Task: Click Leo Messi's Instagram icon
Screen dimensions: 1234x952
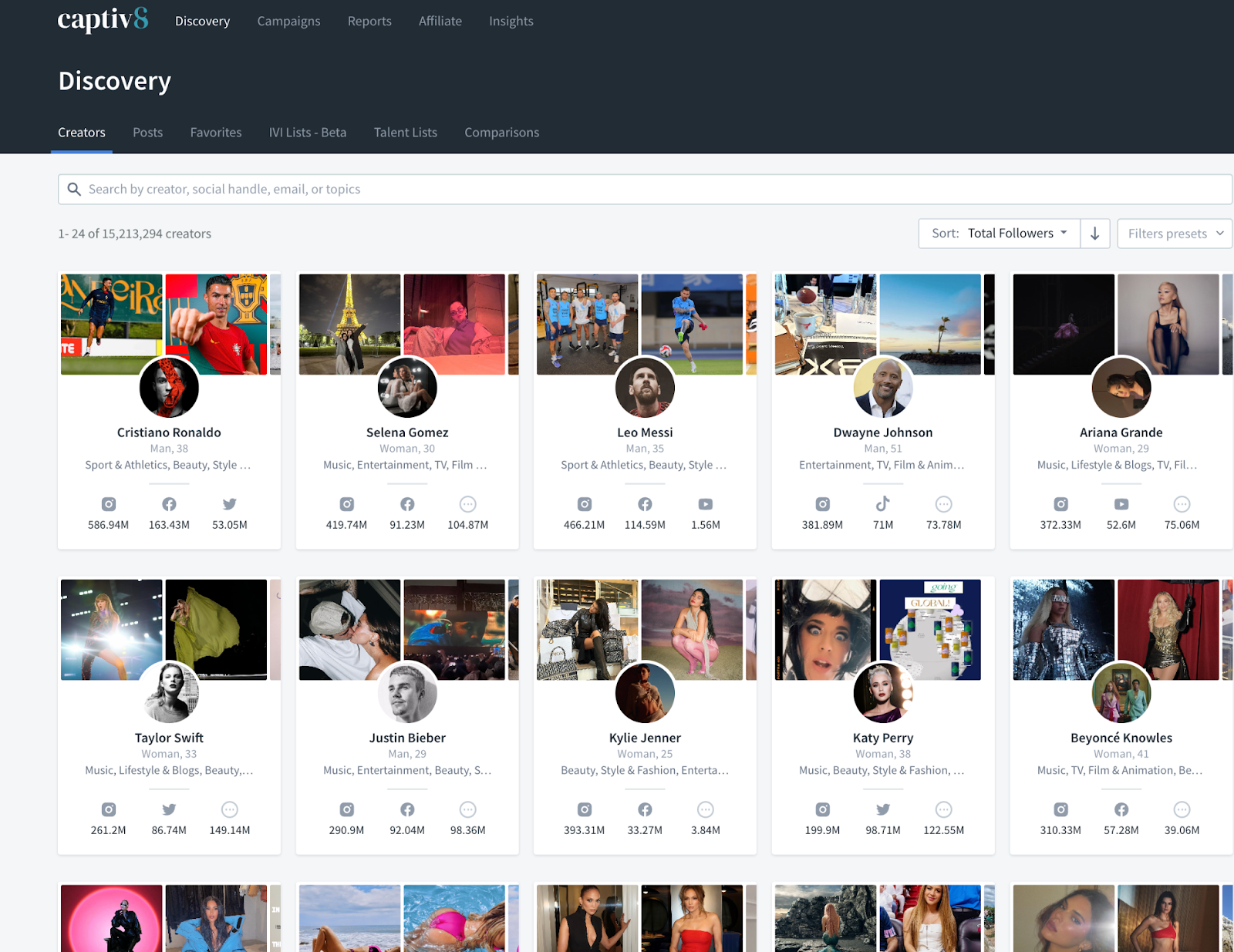Action: click(585, 504)
